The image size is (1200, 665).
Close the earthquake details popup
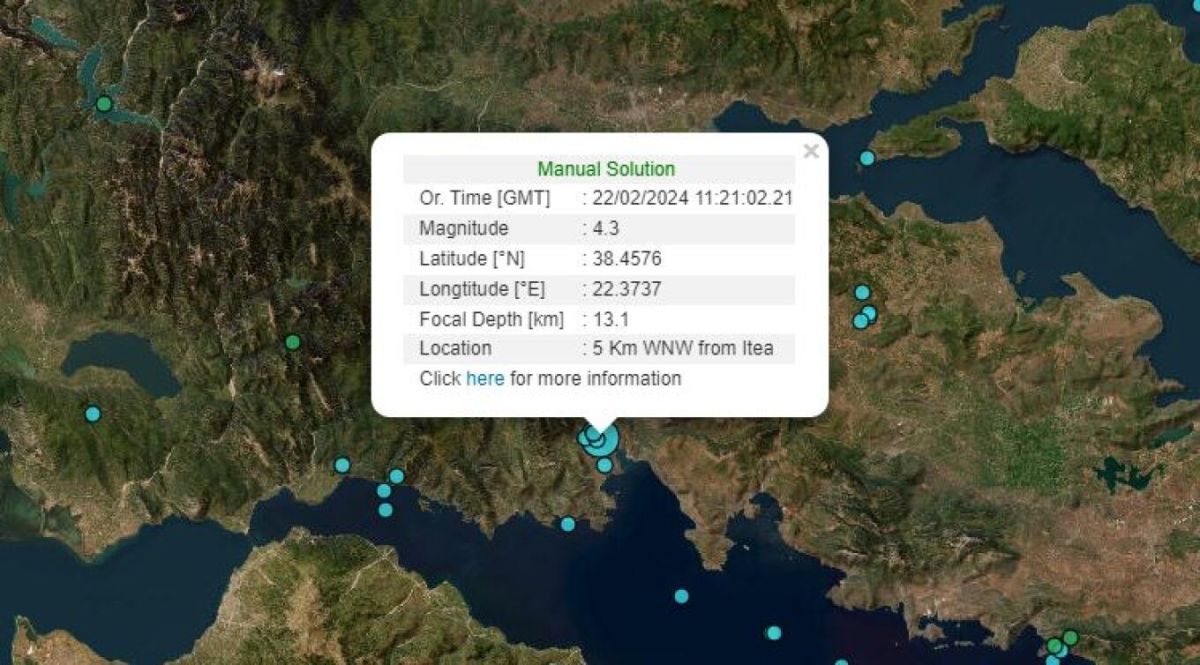tap(811, 151)
